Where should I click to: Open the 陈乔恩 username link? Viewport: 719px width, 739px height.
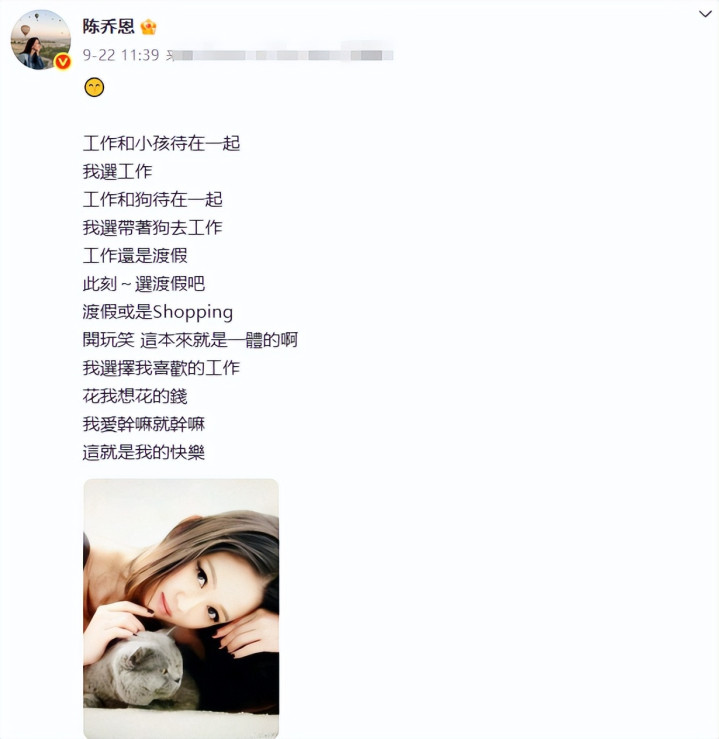tap(109, 26)
